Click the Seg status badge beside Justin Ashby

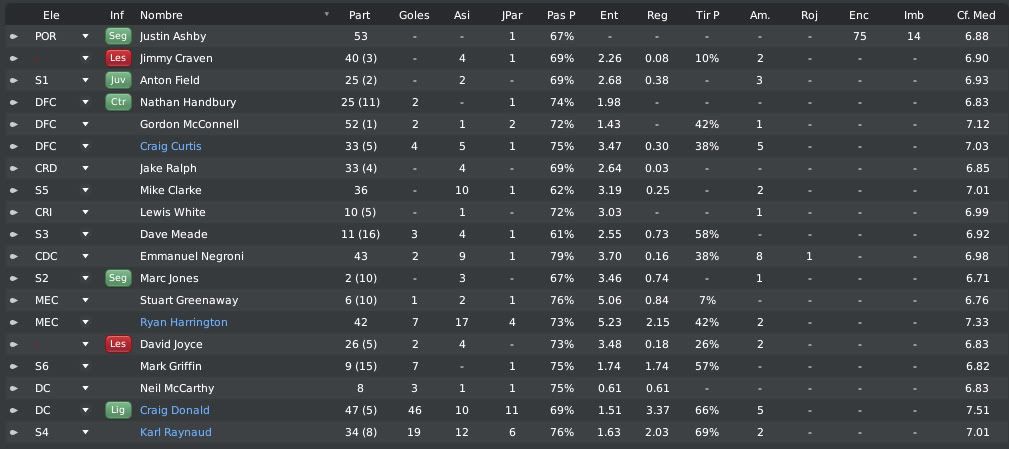pyautogui.click(x=118, y=37)
